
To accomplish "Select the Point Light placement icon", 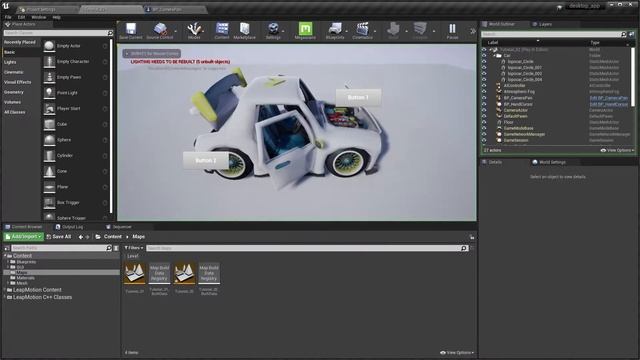I will point(49,93).
